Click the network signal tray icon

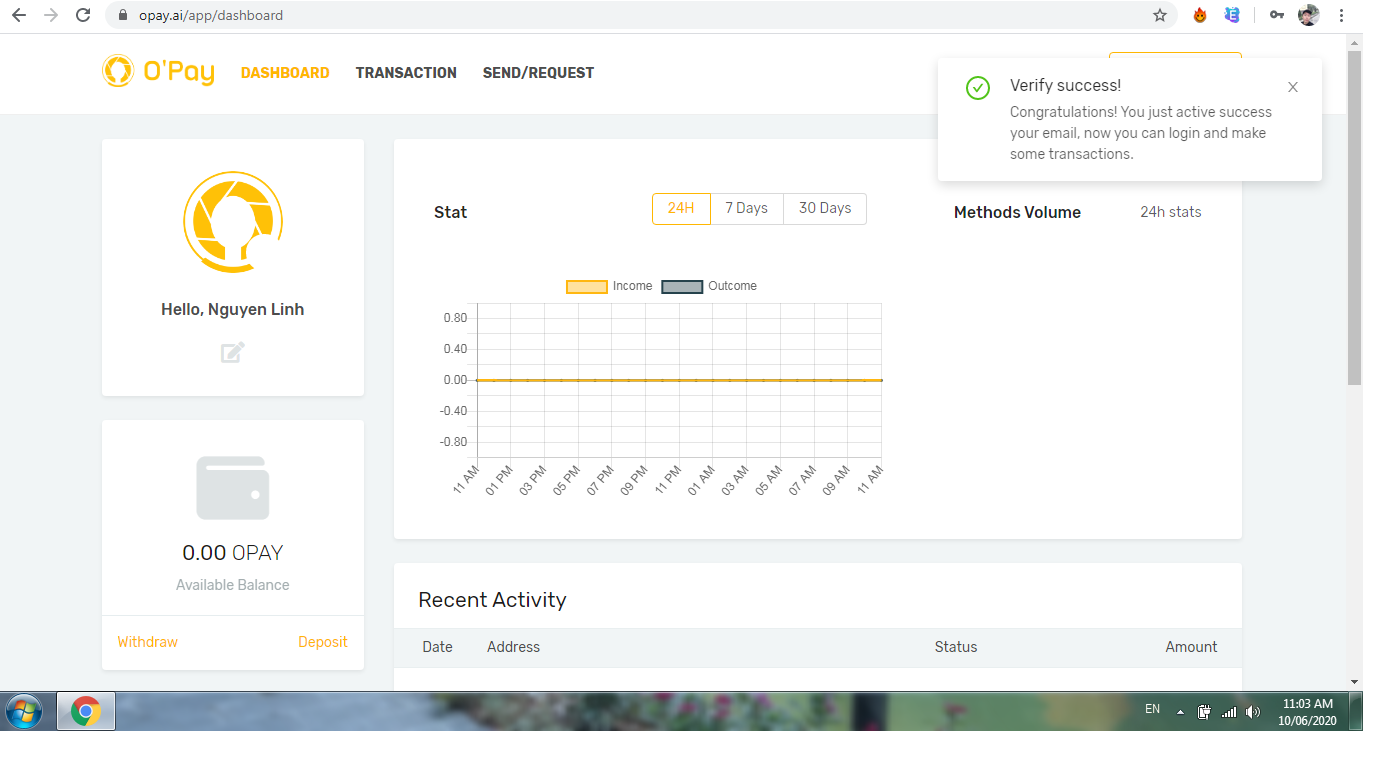point(1229,712)
